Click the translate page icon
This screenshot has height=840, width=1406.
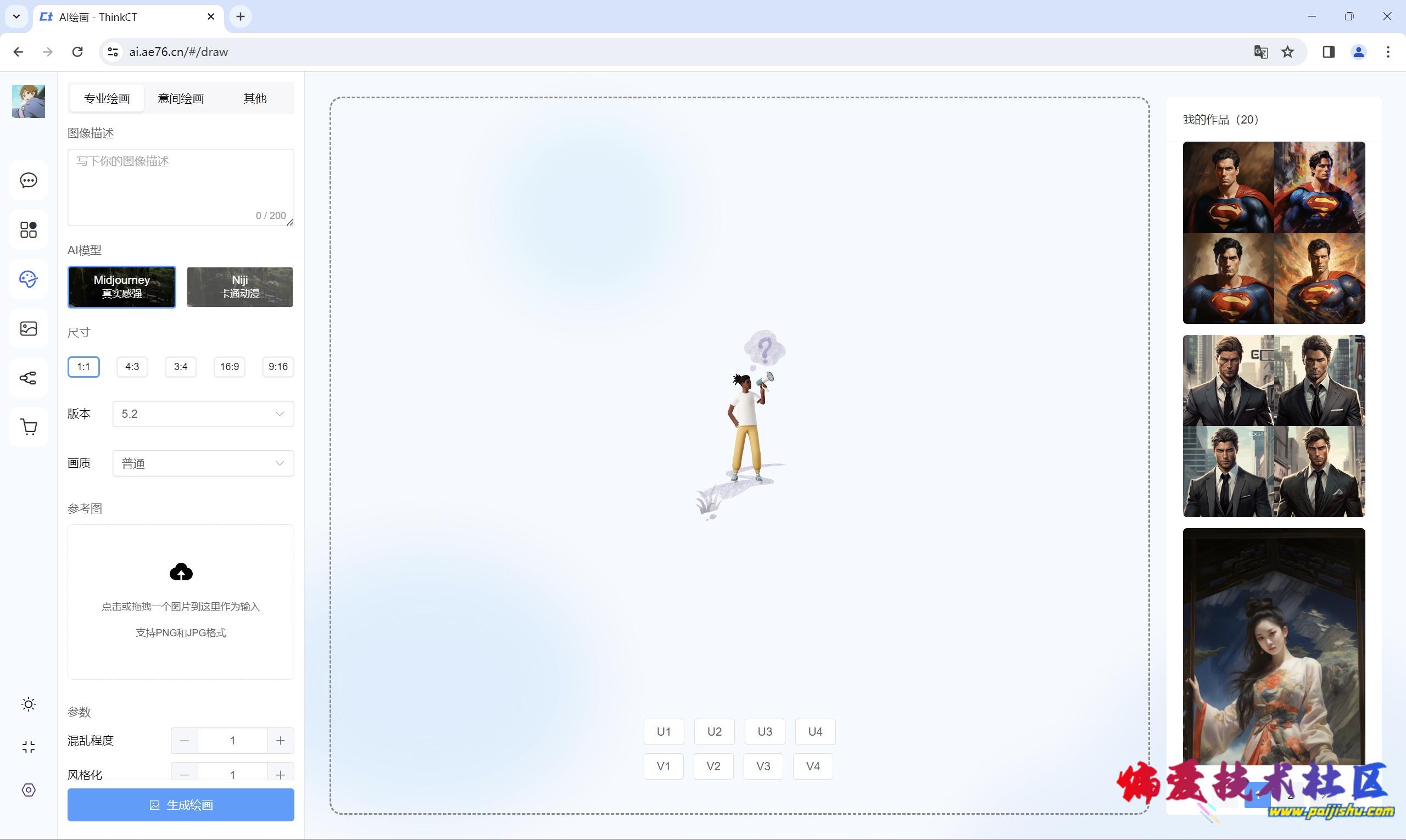1260,52
